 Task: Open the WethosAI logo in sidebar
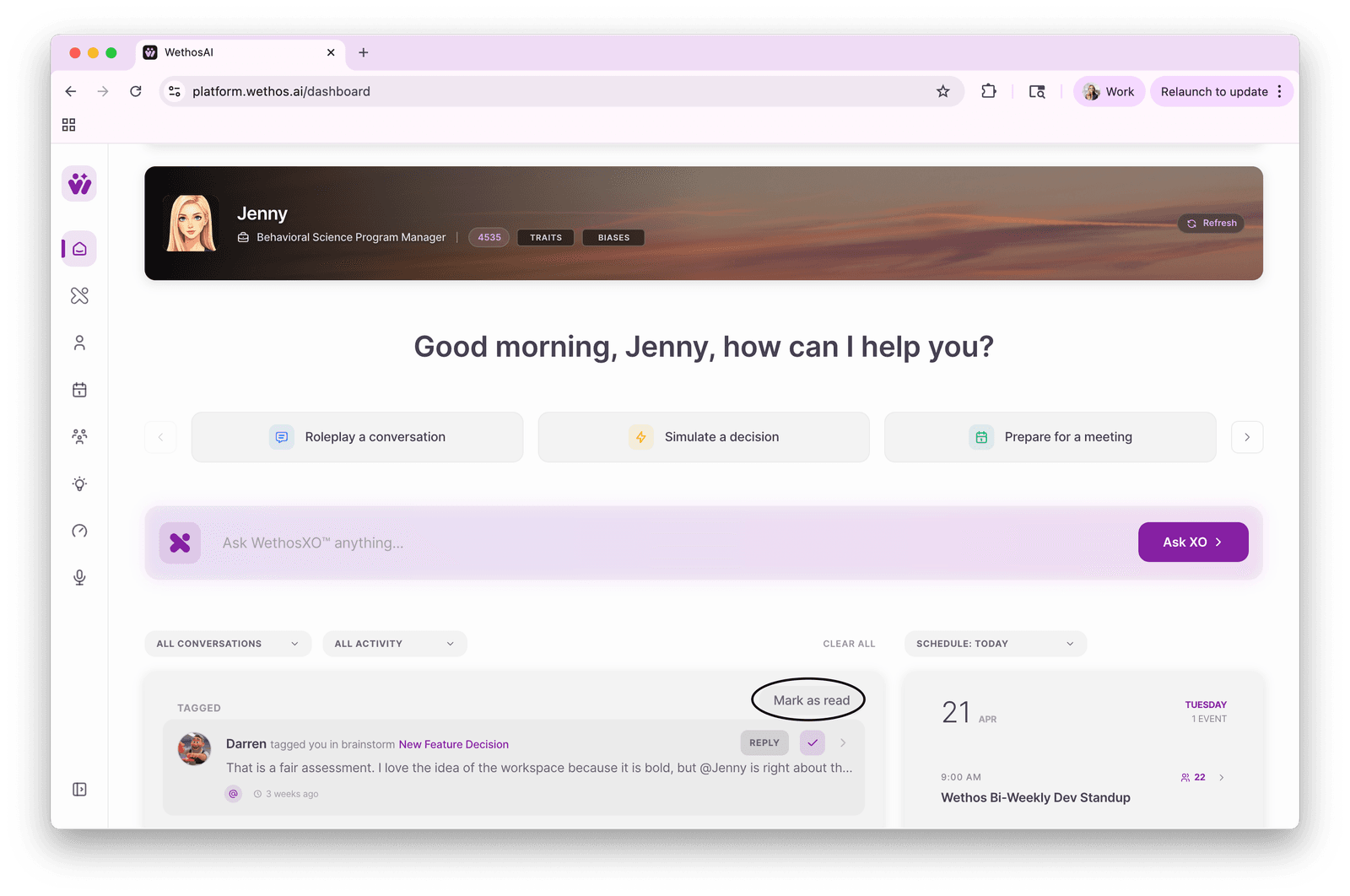(79, 184)
